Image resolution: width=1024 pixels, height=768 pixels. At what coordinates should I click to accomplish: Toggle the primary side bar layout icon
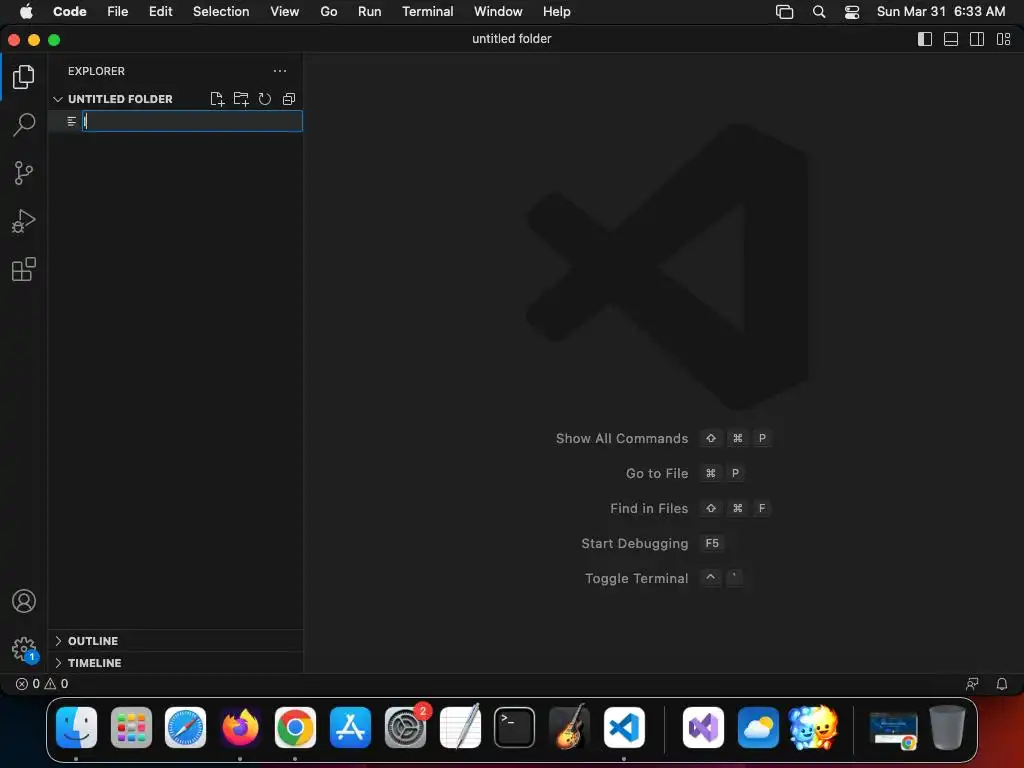tap(925, 39)
